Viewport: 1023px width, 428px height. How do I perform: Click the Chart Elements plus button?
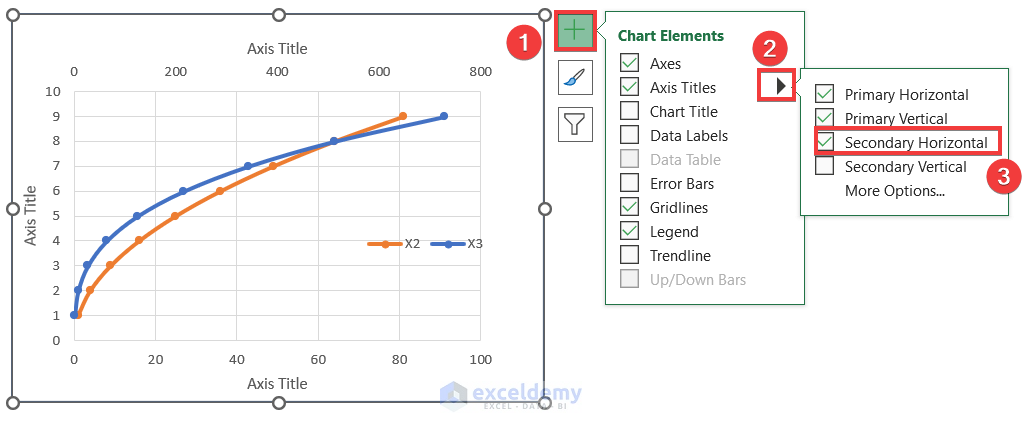coord(575,31)
